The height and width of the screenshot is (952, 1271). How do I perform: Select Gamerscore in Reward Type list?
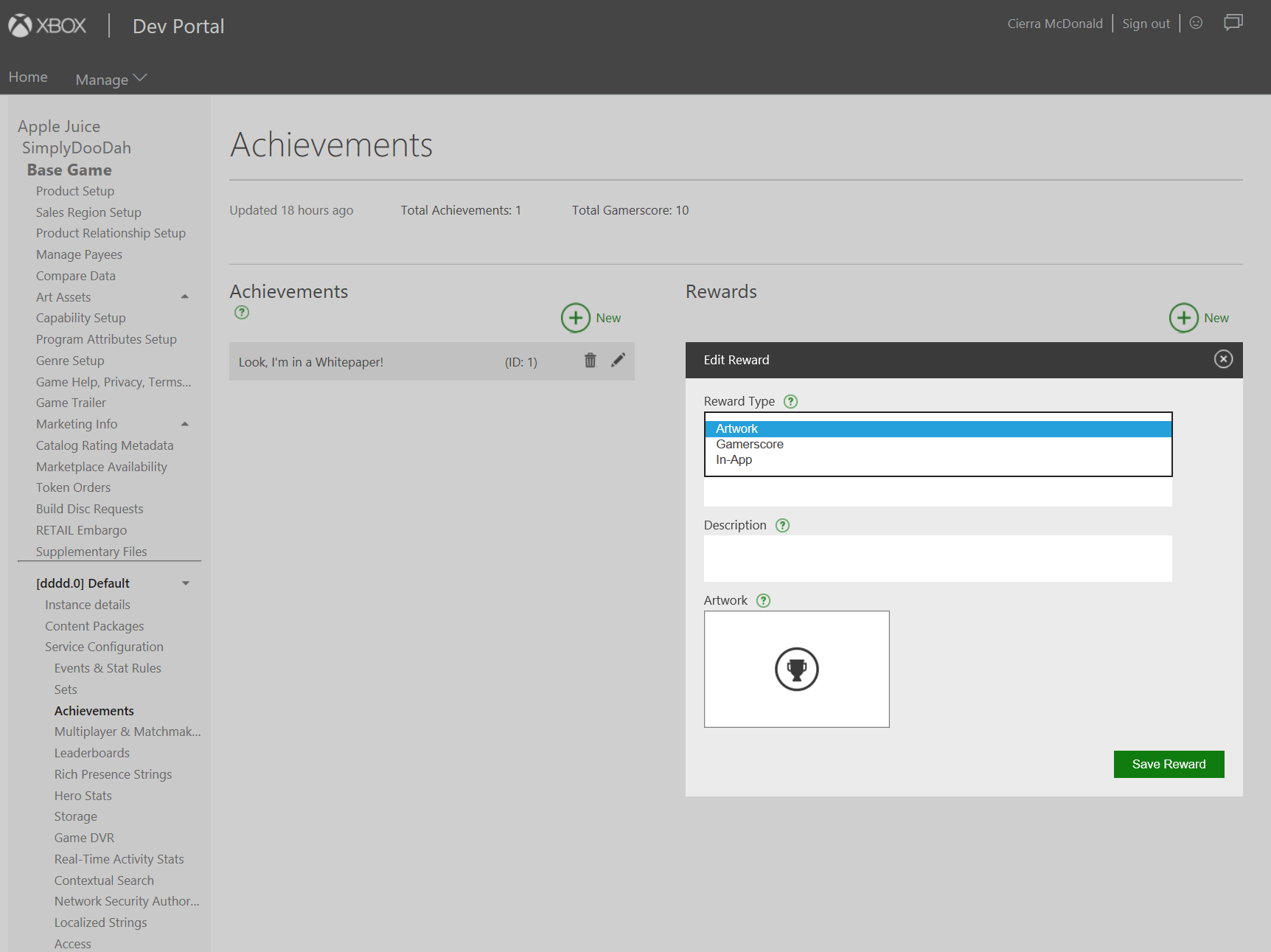[938, 444]
